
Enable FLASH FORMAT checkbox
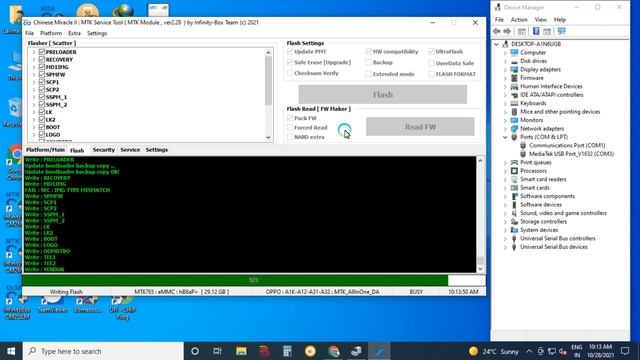tap(431, 74)
